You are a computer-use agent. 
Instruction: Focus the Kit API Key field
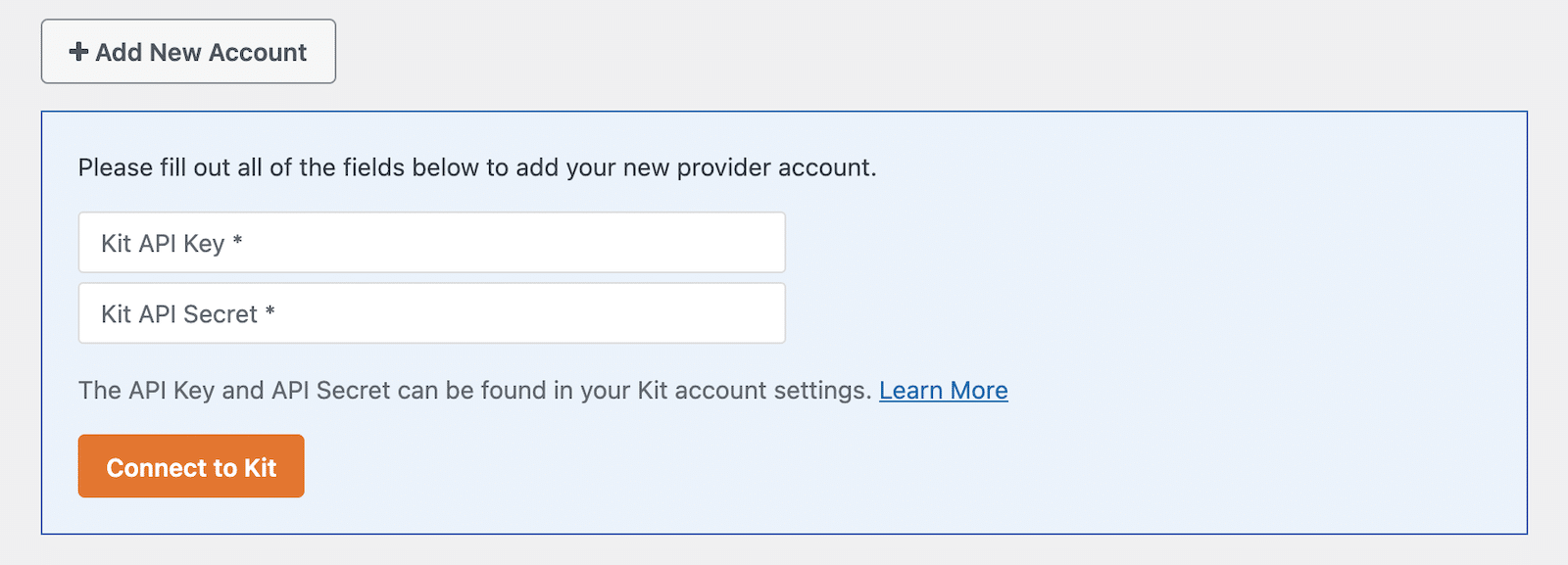coord(431,243)
